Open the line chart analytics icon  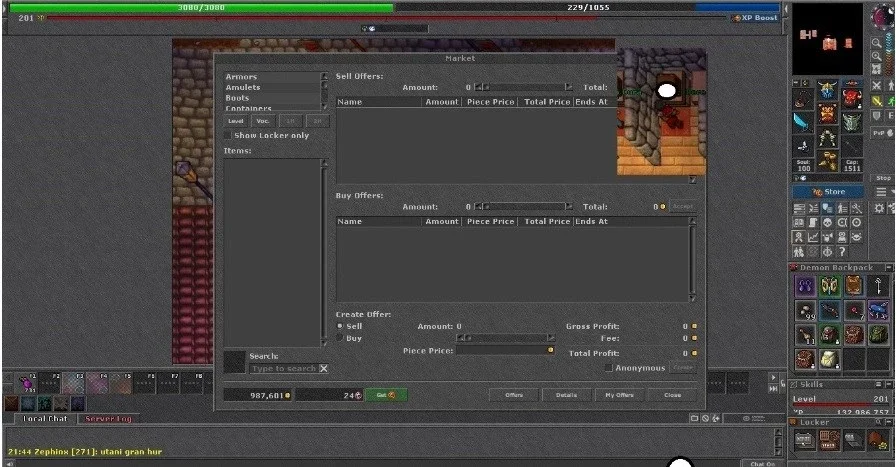(813, 237)
